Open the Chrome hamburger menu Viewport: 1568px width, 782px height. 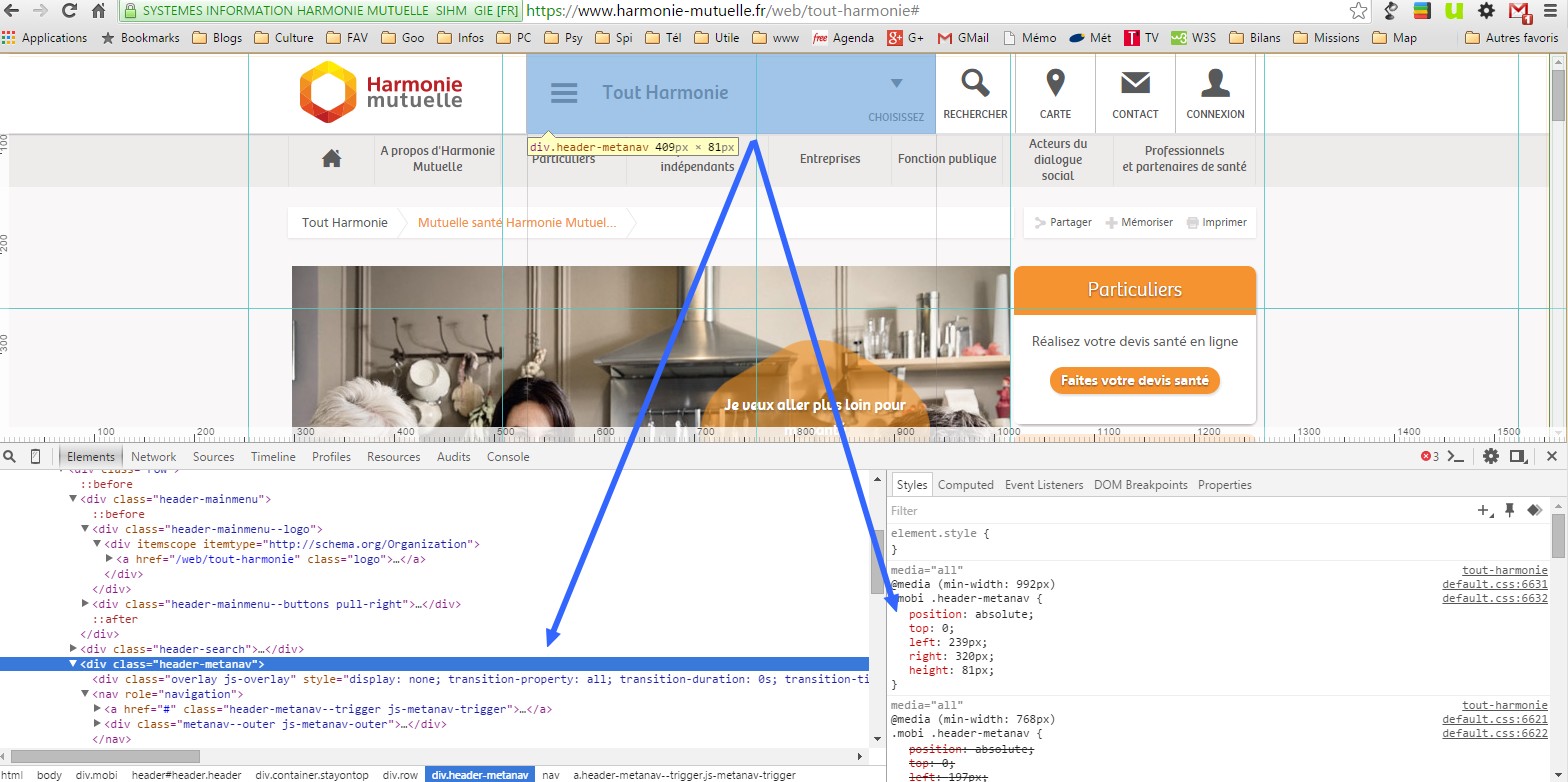1553,11
